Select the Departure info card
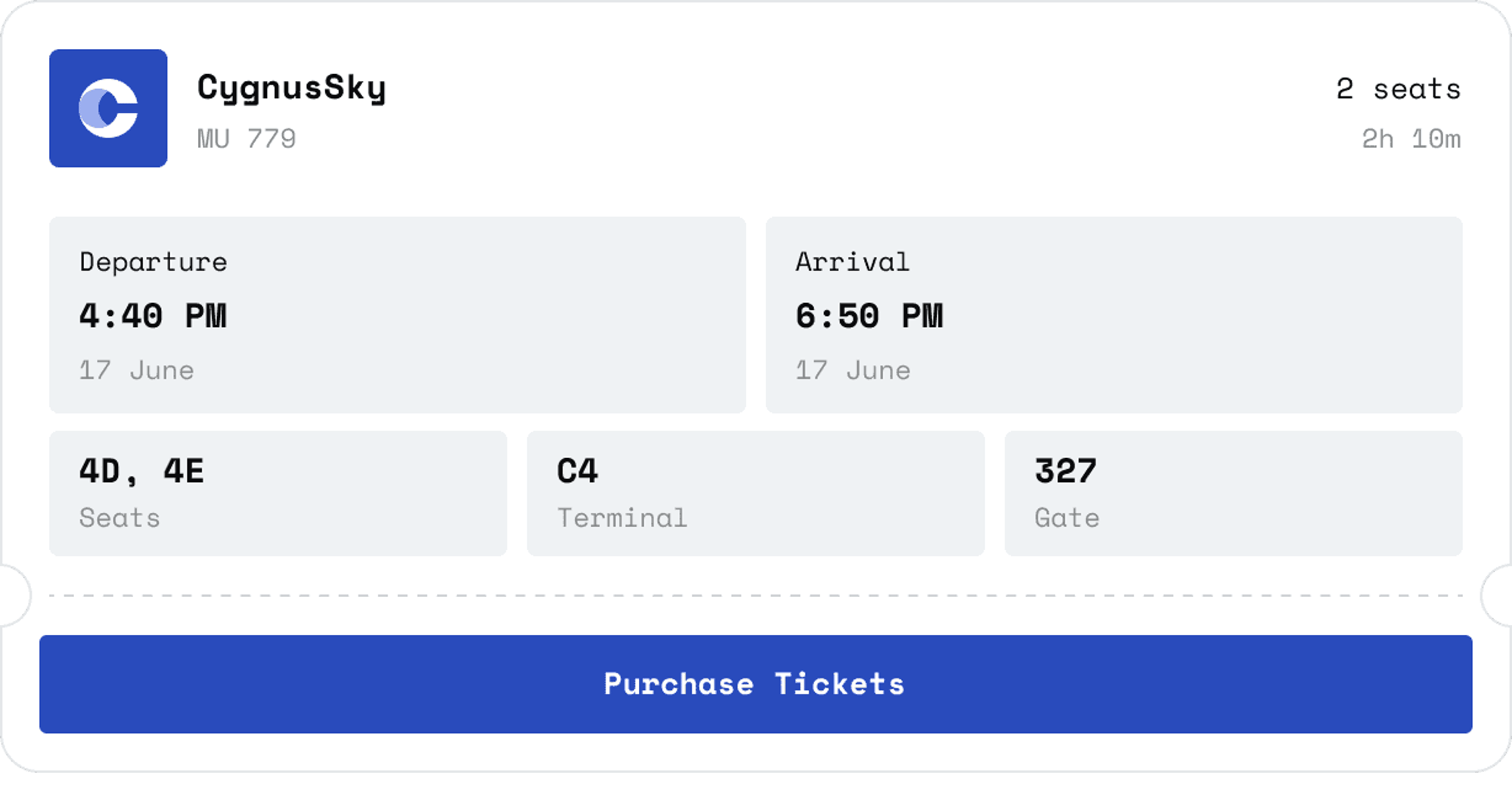The width and height of the screenshot is (1512, 795). point(398,315)
